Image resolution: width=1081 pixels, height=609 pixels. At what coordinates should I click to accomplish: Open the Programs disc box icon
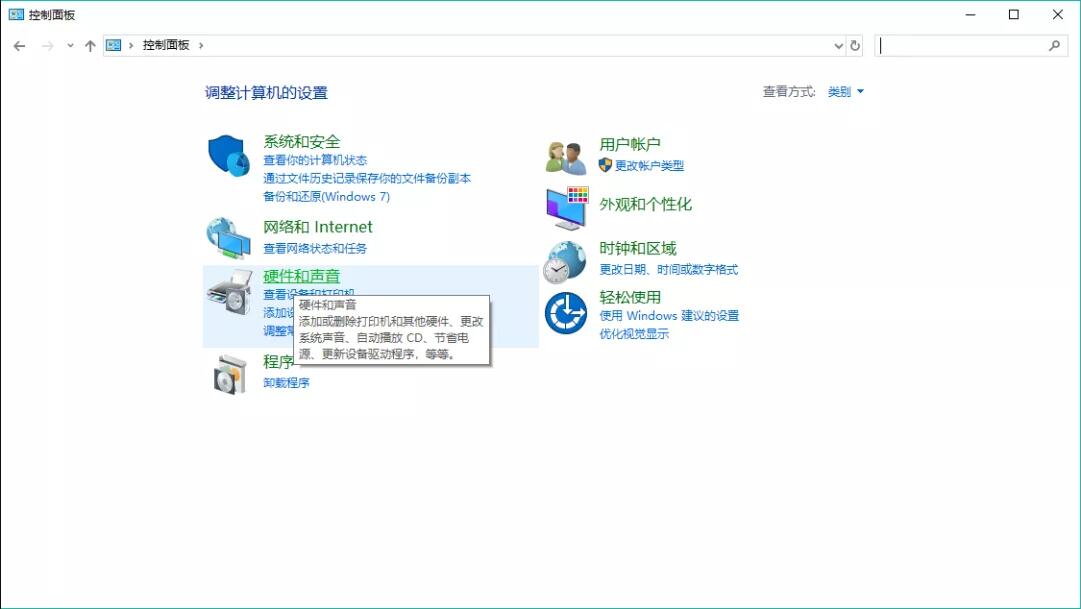point(229,373)
